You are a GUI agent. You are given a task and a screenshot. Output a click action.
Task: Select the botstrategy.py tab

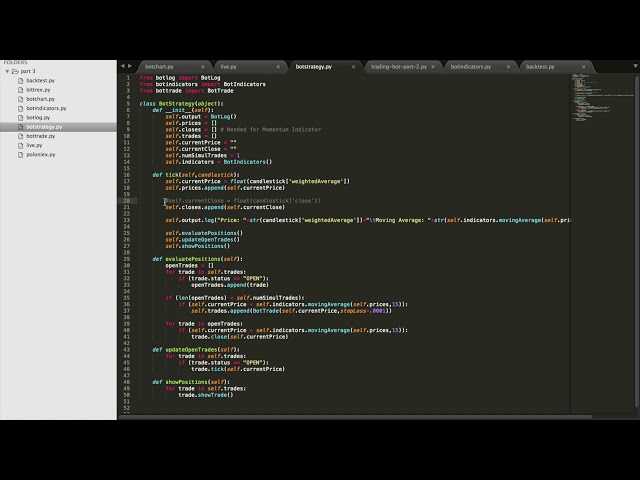click(313, 67)
